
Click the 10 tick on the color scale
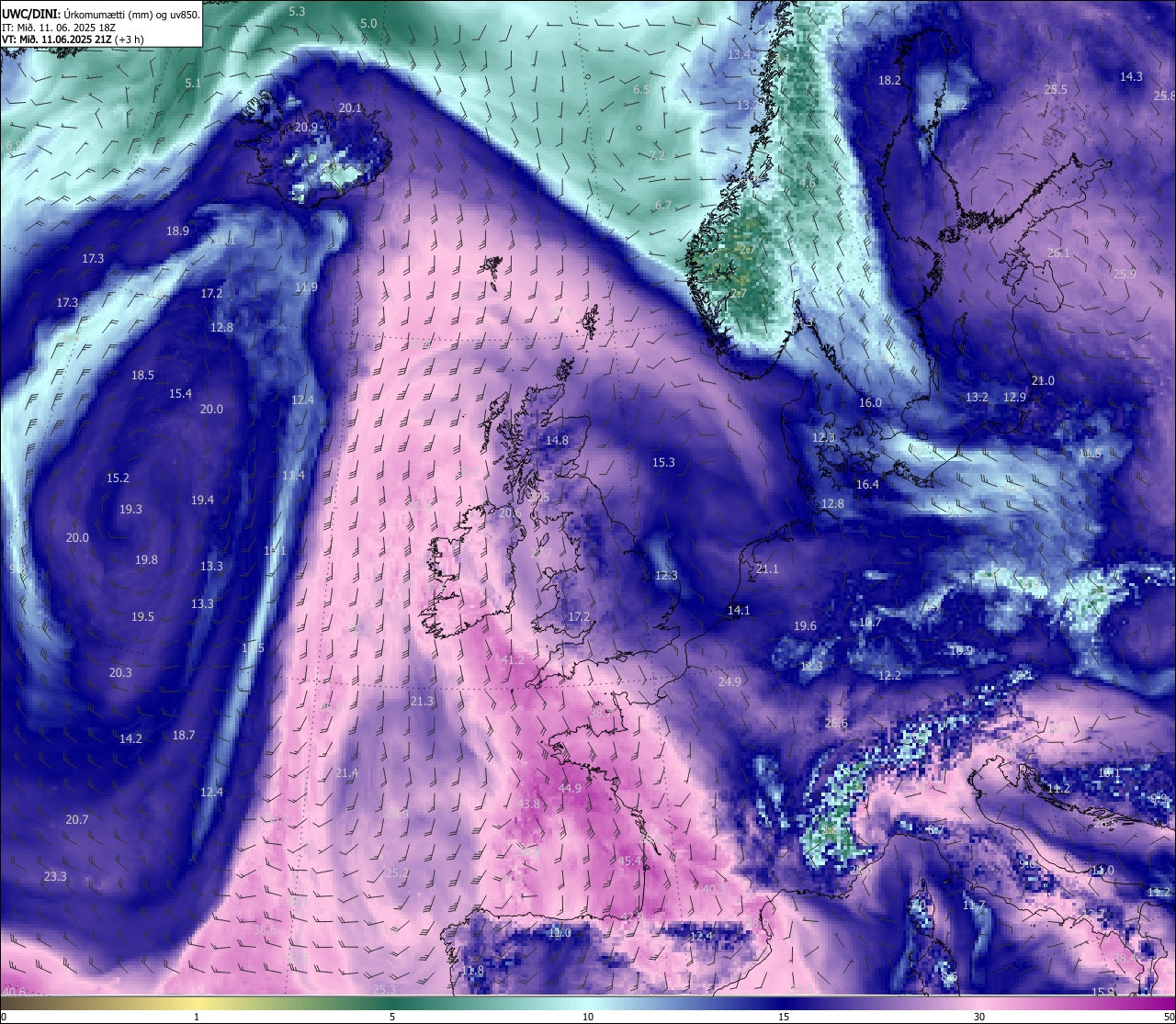pos(588,1017)
